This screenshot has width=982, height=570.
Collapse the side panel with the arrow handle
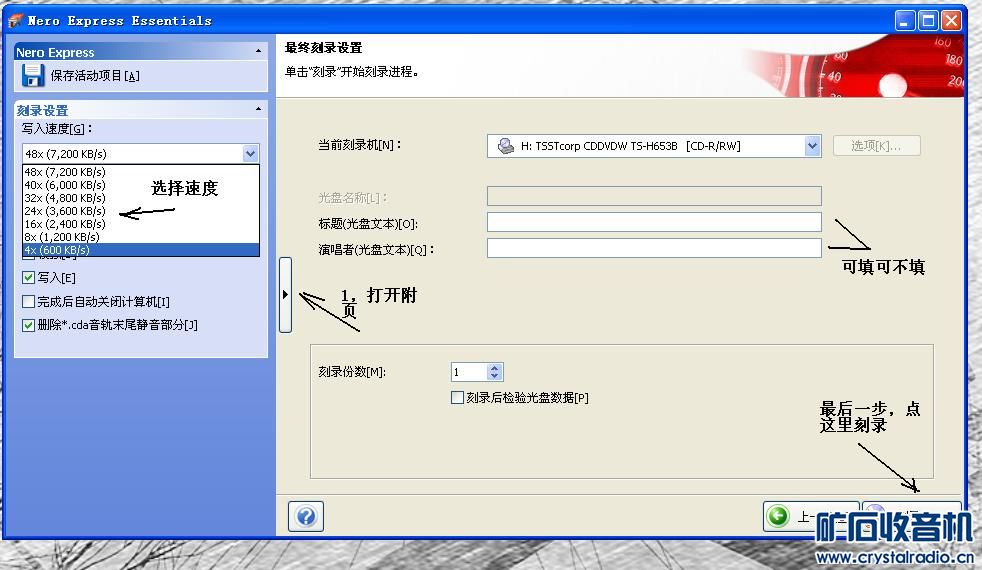pyautogui.click(x=285, y=294)
